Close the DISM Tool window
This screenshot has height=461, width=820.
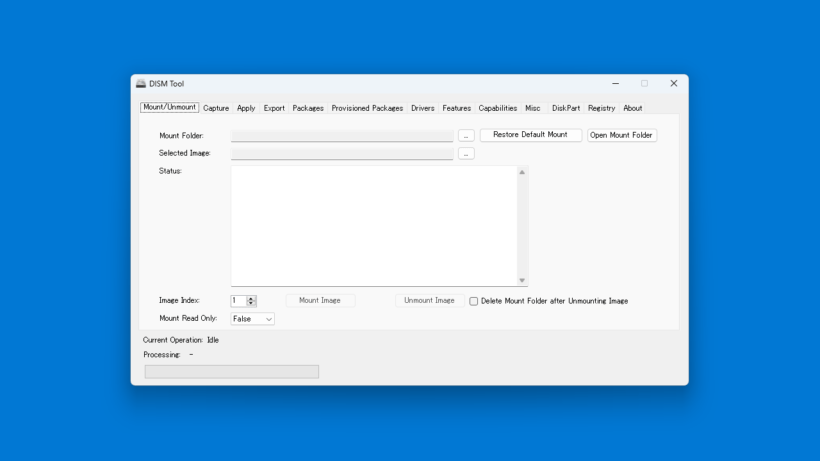click(x=674, y=84)
